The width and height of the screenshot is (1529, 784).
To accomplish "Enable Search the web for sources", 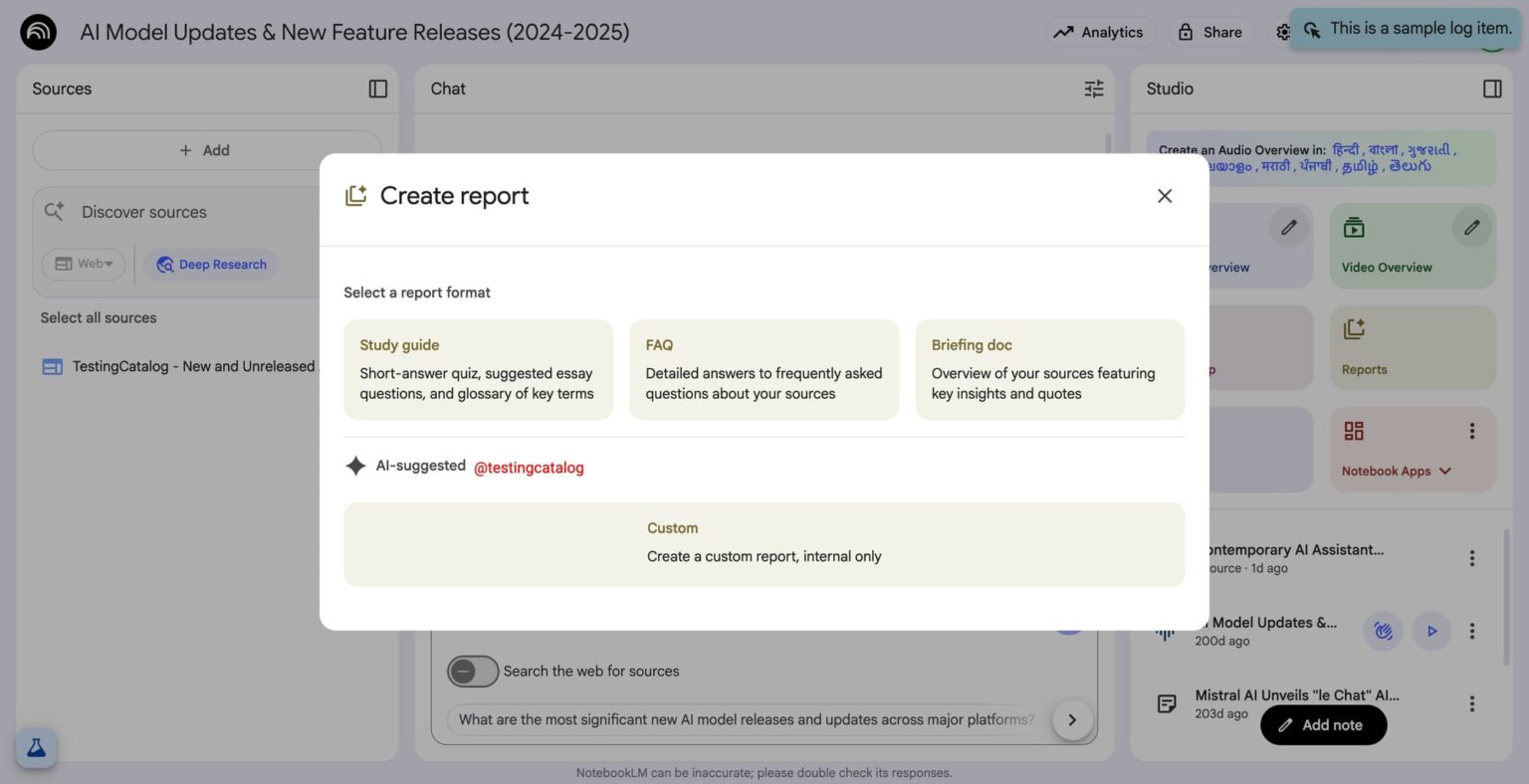I will (x=472, y=671).
